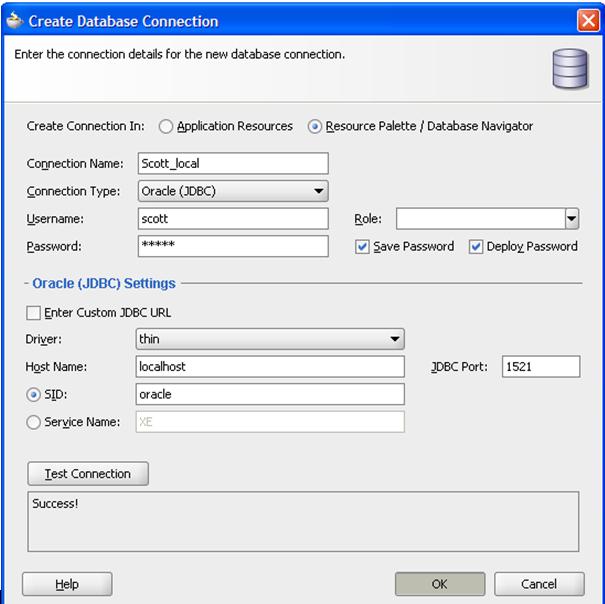The width and height of the screenshot is (605, 604).
Task: Toggle the Deploy Password checkbox
Action: (x=476, y=247)
